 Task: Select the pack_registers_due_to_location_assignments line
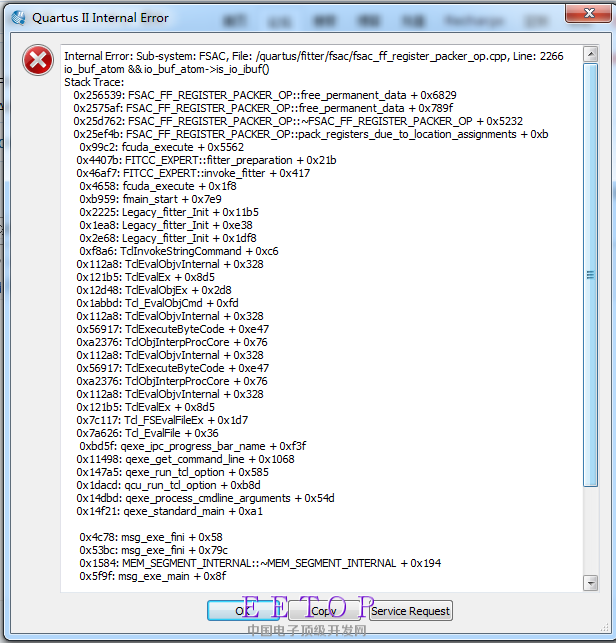311,134
